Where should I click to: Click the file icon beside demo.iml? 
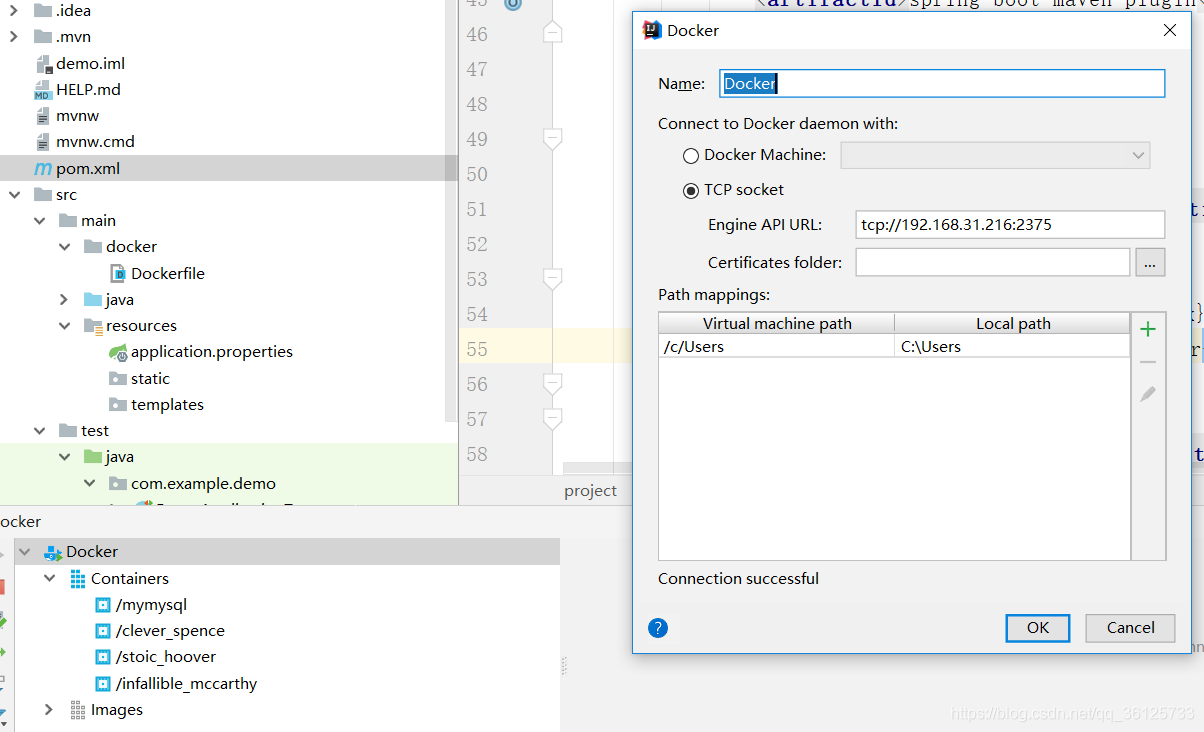(x=43, y=63)
